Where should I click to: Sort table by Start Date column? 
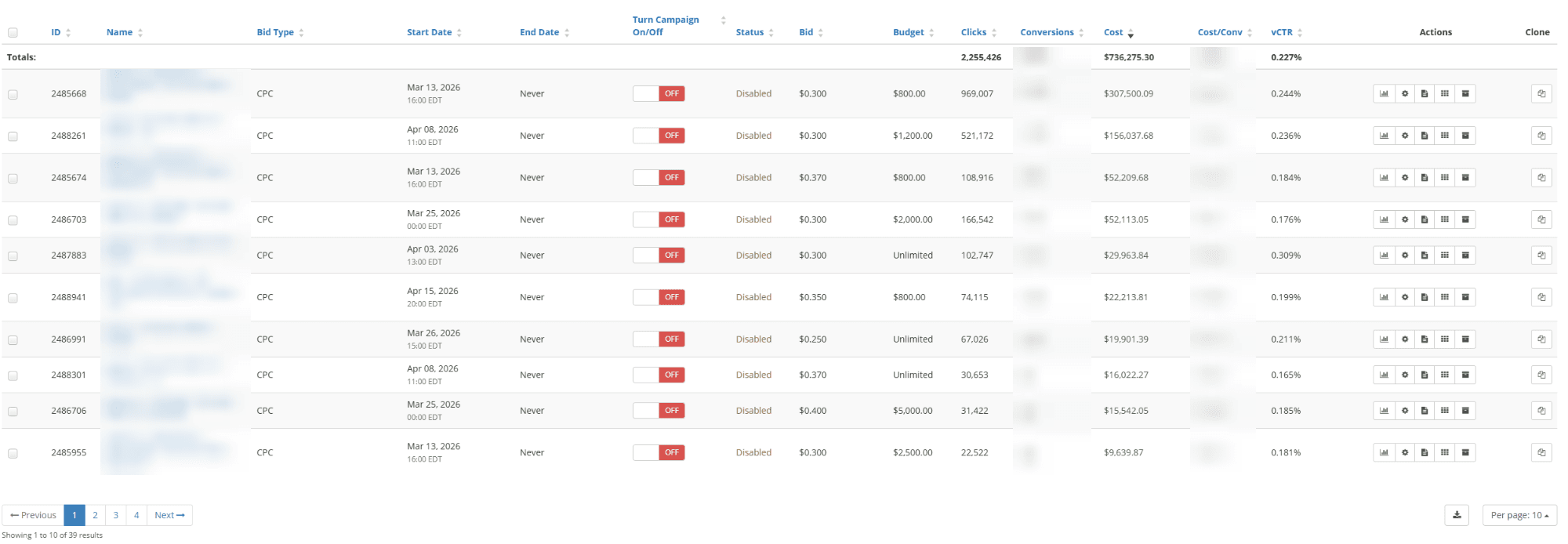coord(434,32)
